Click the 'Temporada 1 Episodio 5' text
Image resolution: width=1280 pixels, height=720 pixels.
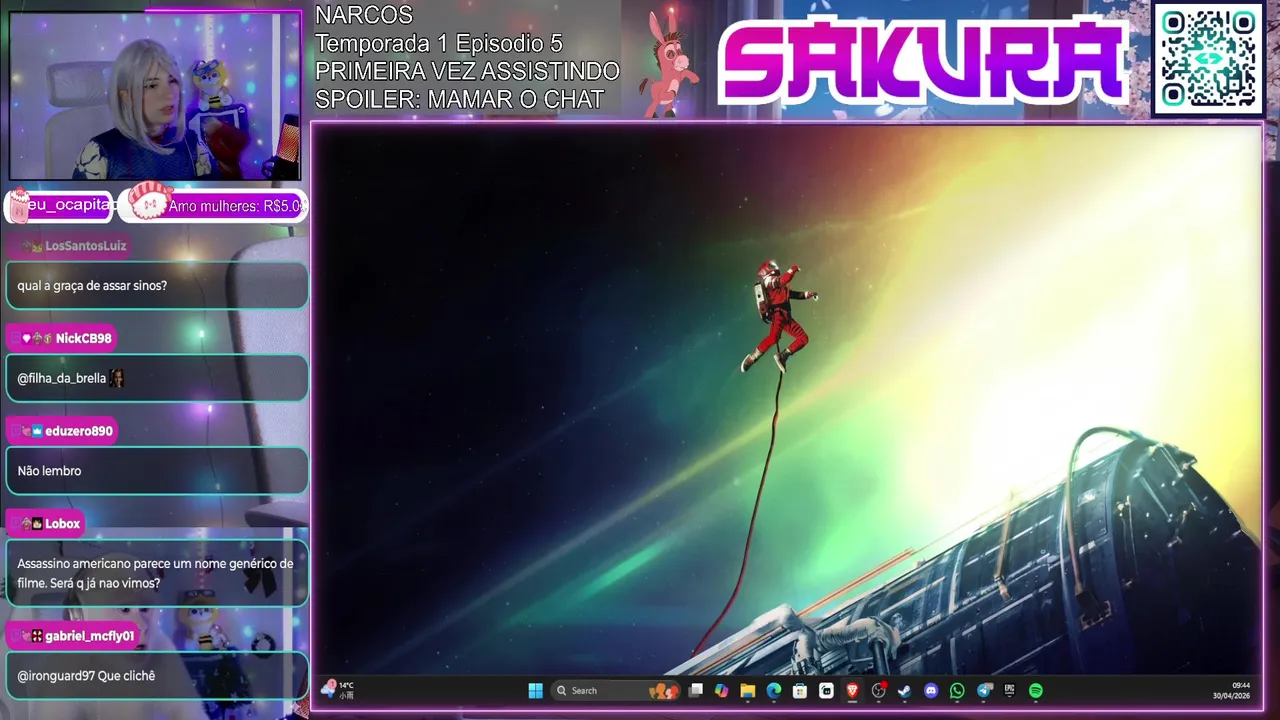click(x=439, y=44)
